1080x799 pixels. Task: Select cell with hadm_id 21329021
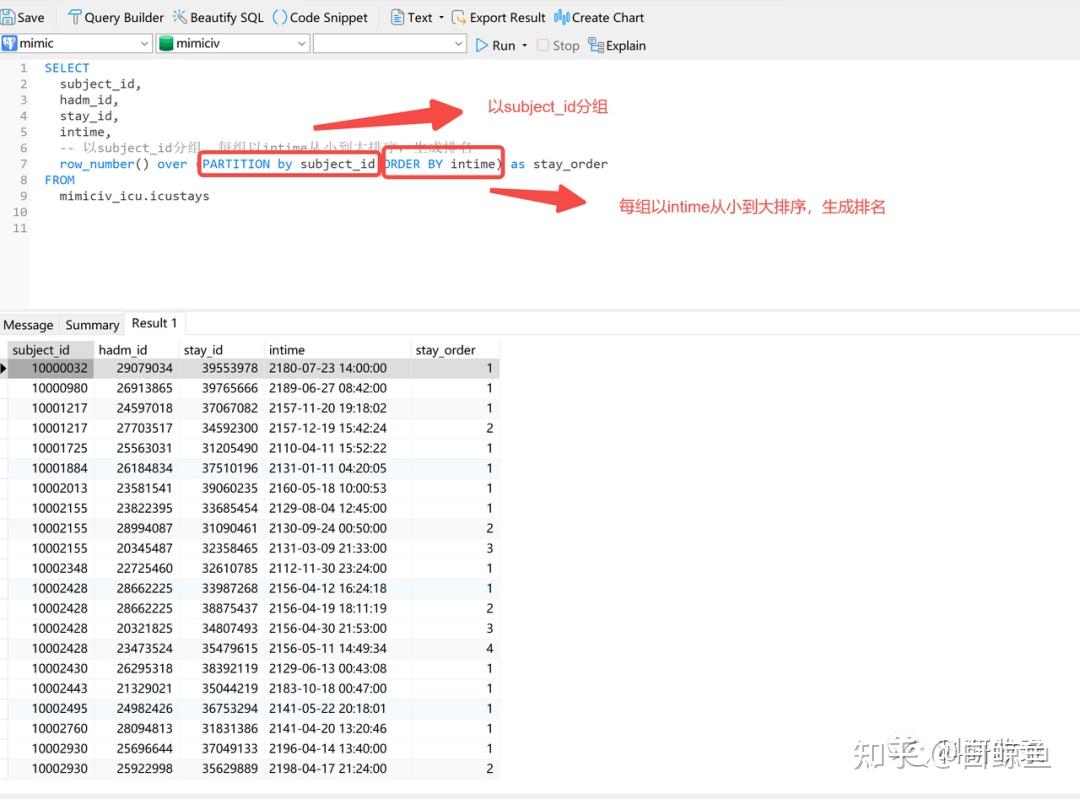pyautogui.click(x=136, y=687)
